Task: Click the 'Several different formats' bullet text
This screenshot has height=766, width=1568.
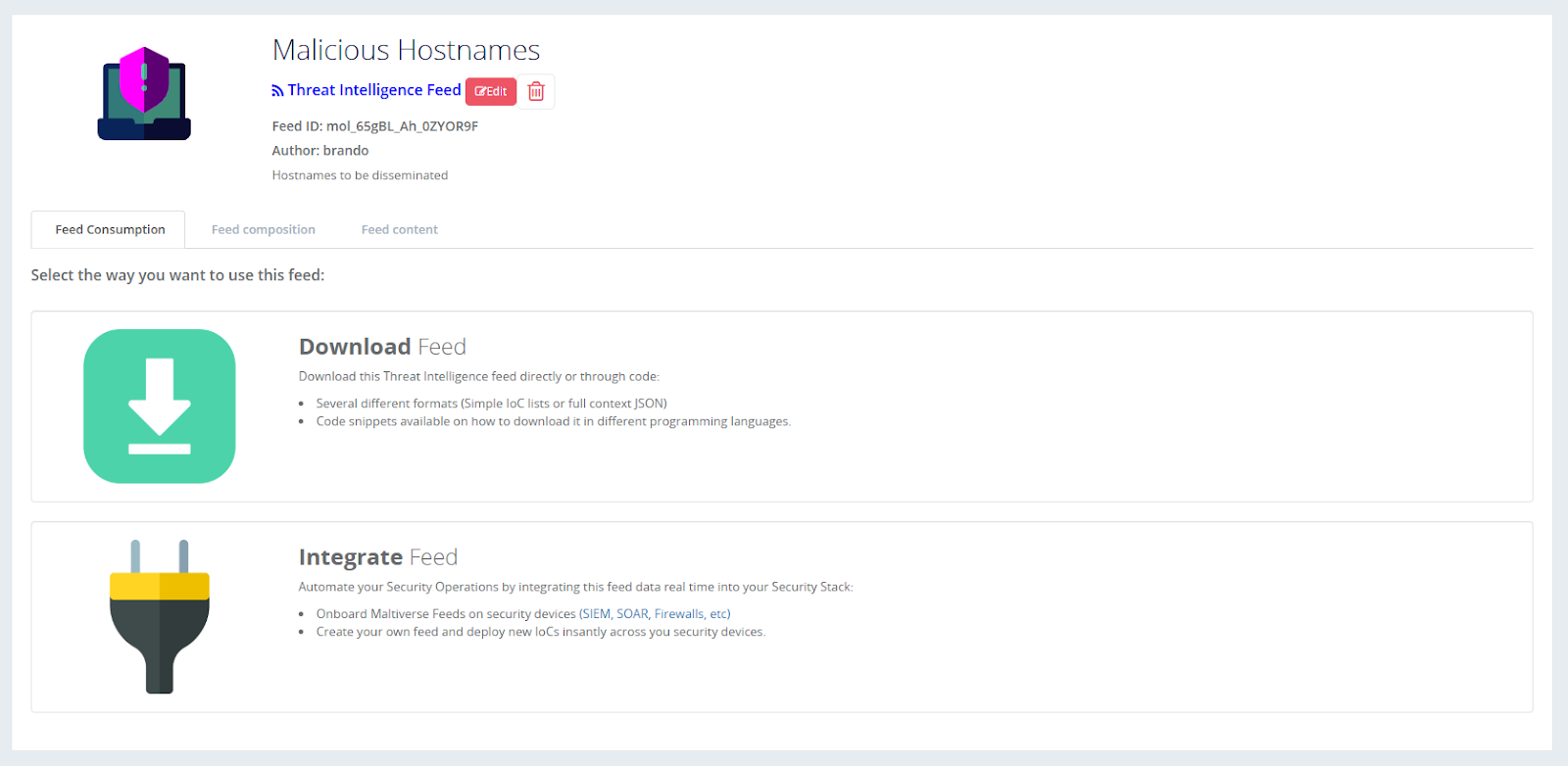Action: 491,404
